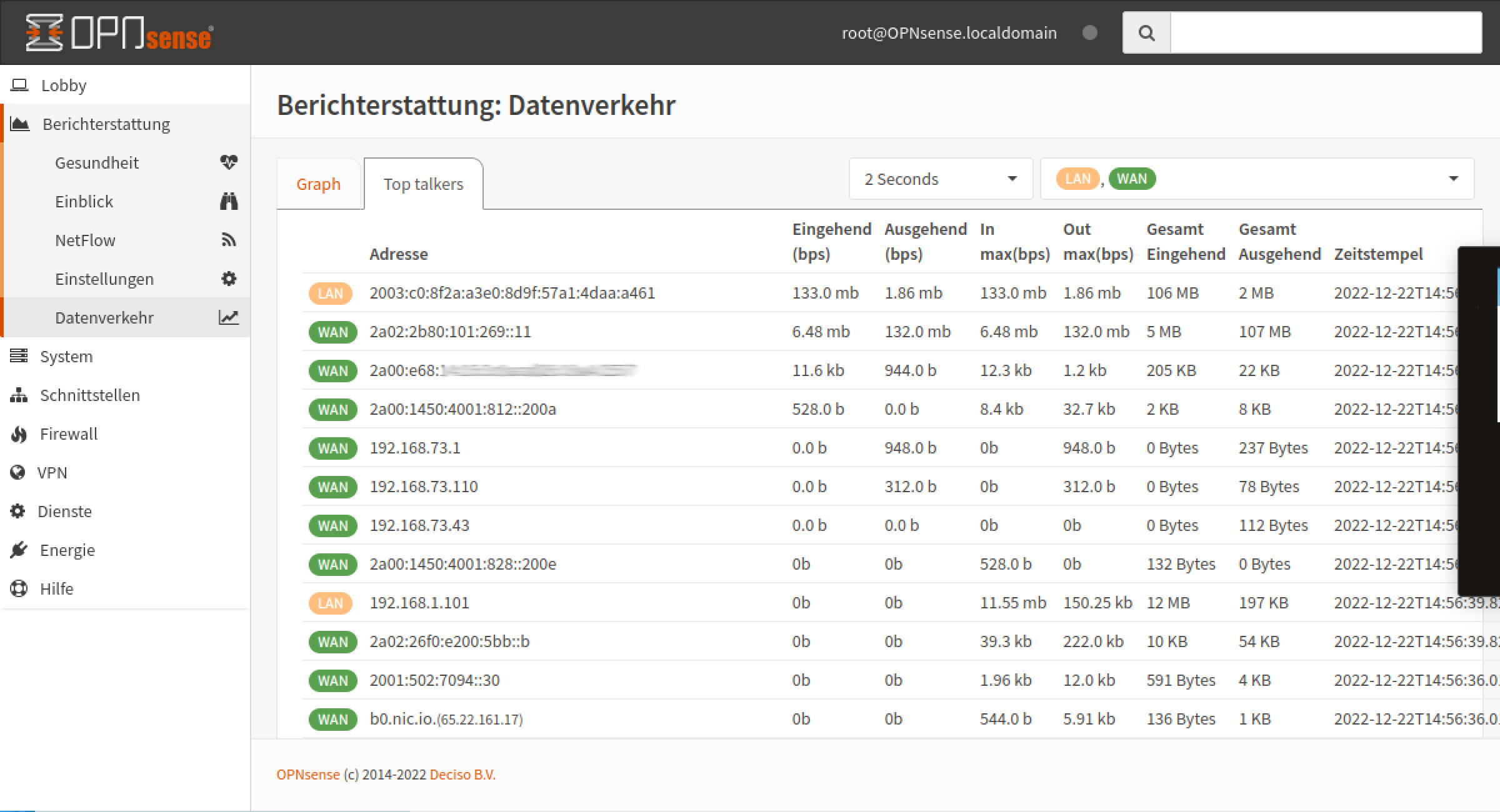The width and height of the screenshot is (1500, 812).
Task: Expand the LAN, WAN interface selector
Action: (1256, 179)
